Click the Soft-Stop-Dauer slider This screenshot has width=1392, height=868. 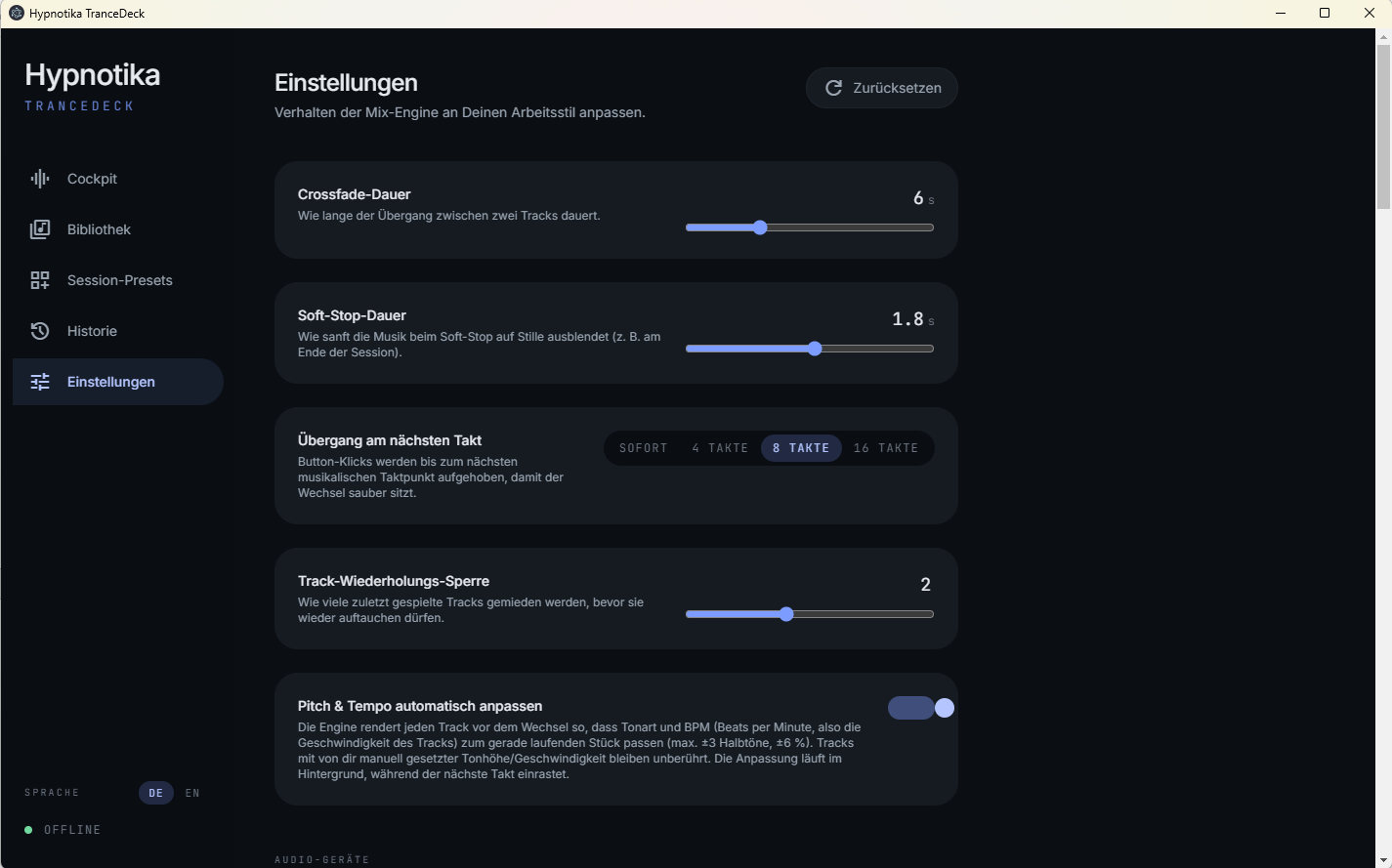(x=810, y=349)
